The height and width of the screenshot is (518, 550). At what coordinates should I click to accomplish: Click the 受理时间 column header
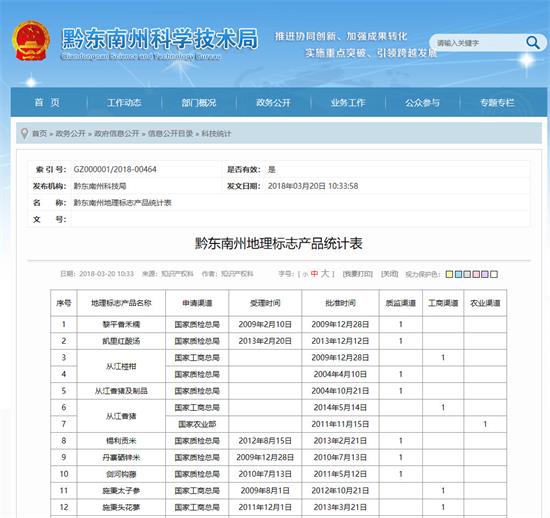[265, 303]
